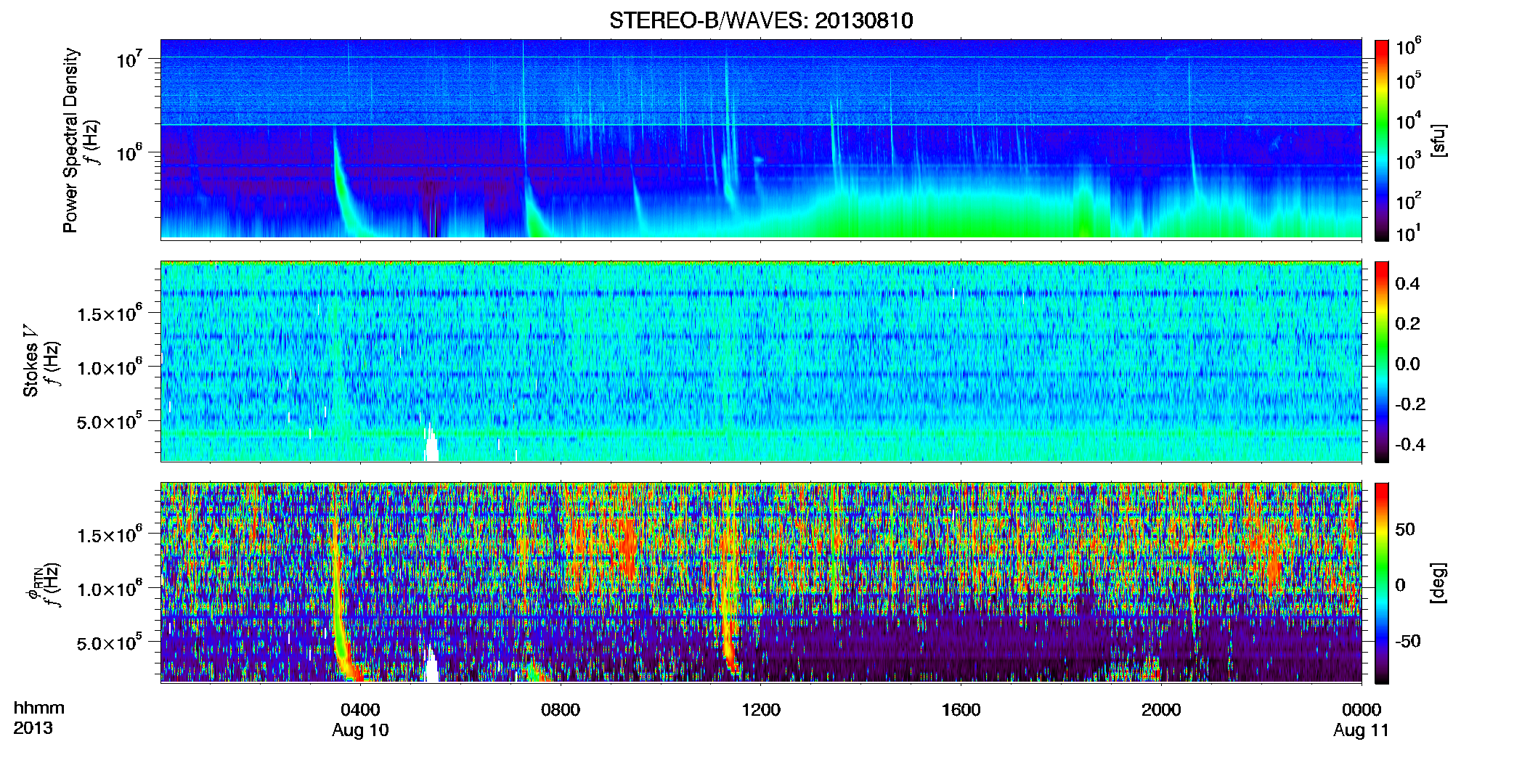This screenshot has height=784, width=1522.
Task: Click the hhmm axis format label
Action: tap(39, 709)
